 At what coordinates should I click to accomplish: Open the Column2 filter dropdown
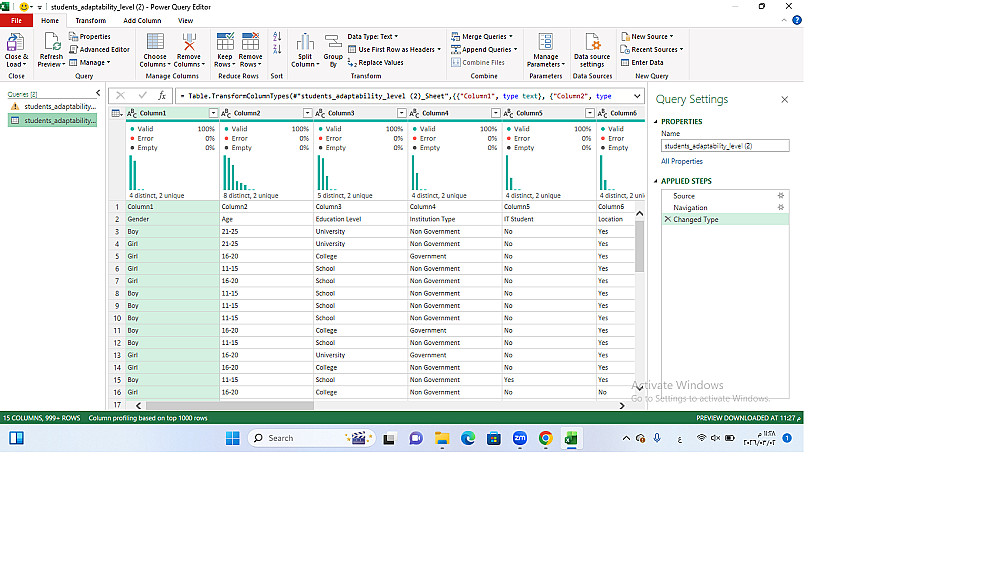(x=307, y=113)
